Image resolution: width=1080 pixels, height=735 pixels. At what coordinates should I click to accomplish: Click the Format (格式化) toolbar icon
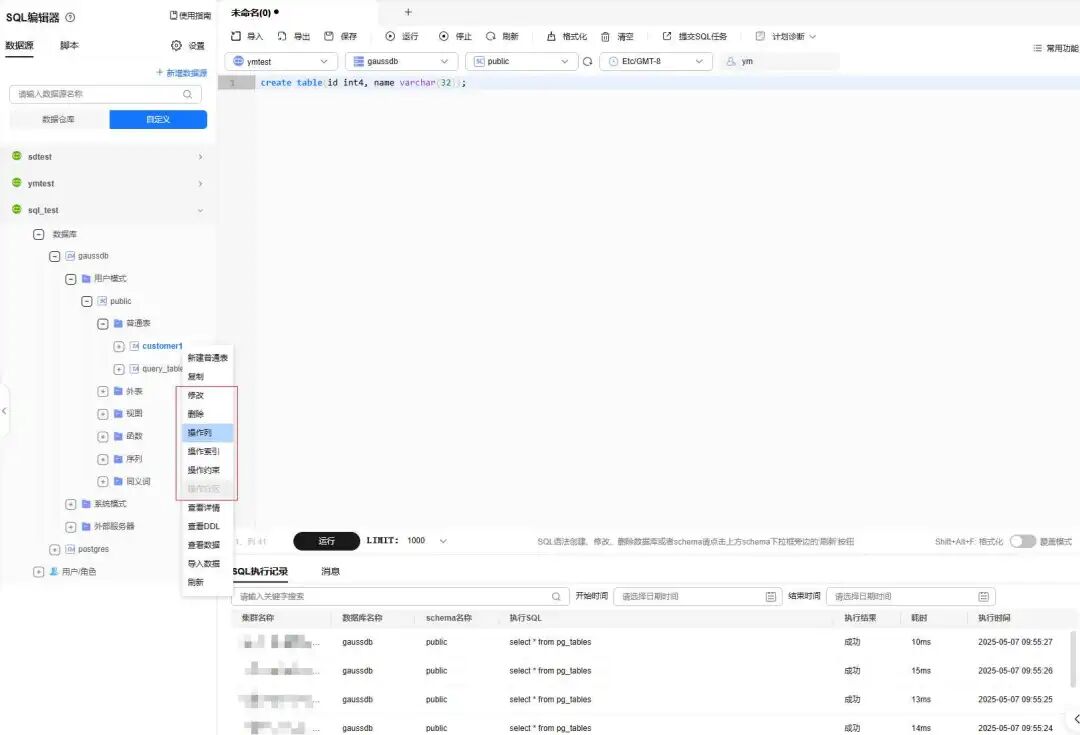[x=551, y=37]
